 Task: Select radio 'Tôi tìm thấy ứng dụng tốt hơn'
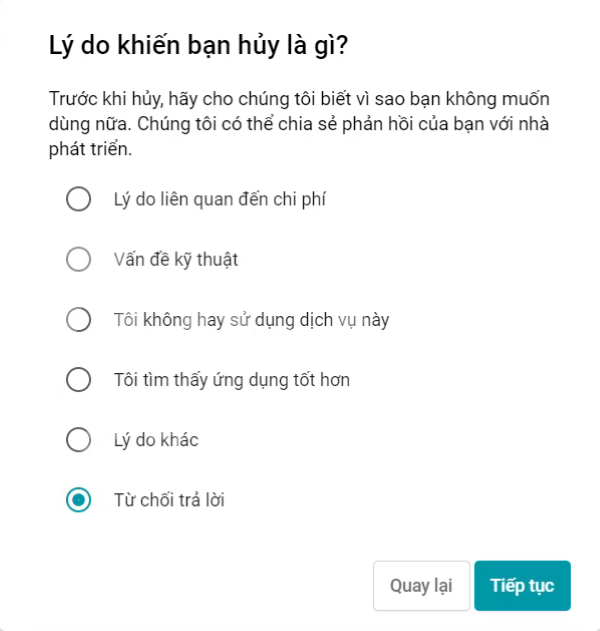[79, 380]
